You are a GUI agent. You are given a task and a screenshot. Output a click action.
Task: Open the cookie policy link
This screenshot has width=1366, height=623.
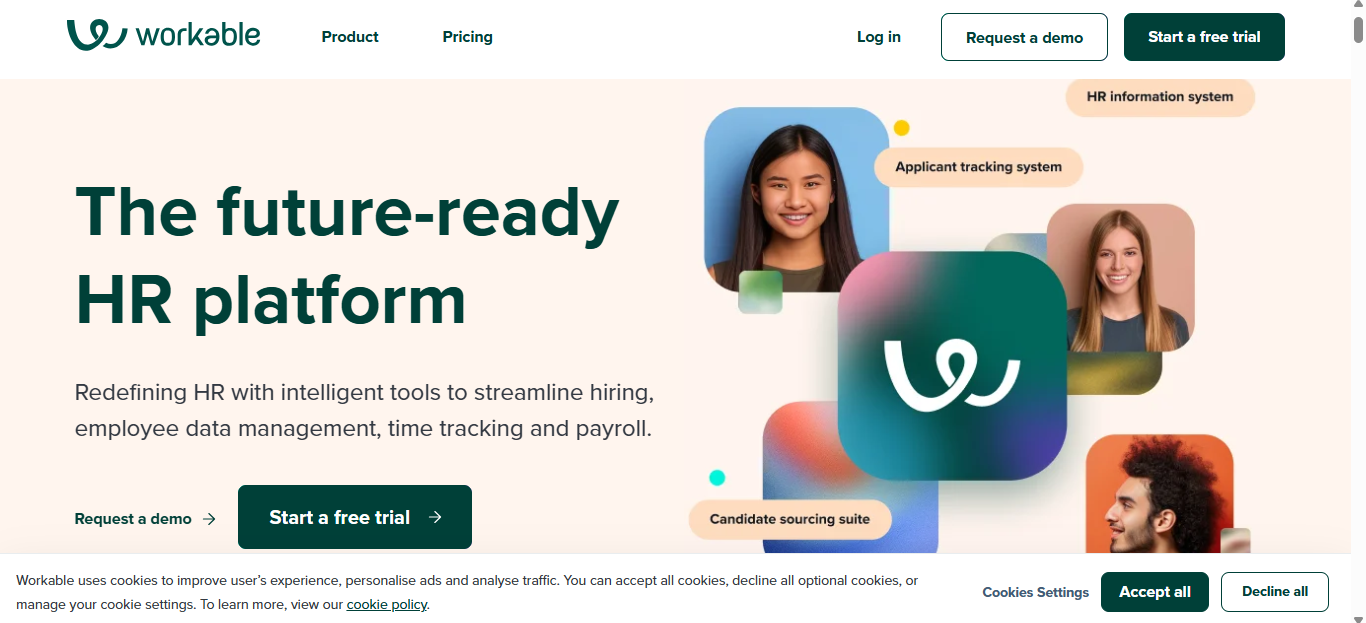(x=386, y=604)
